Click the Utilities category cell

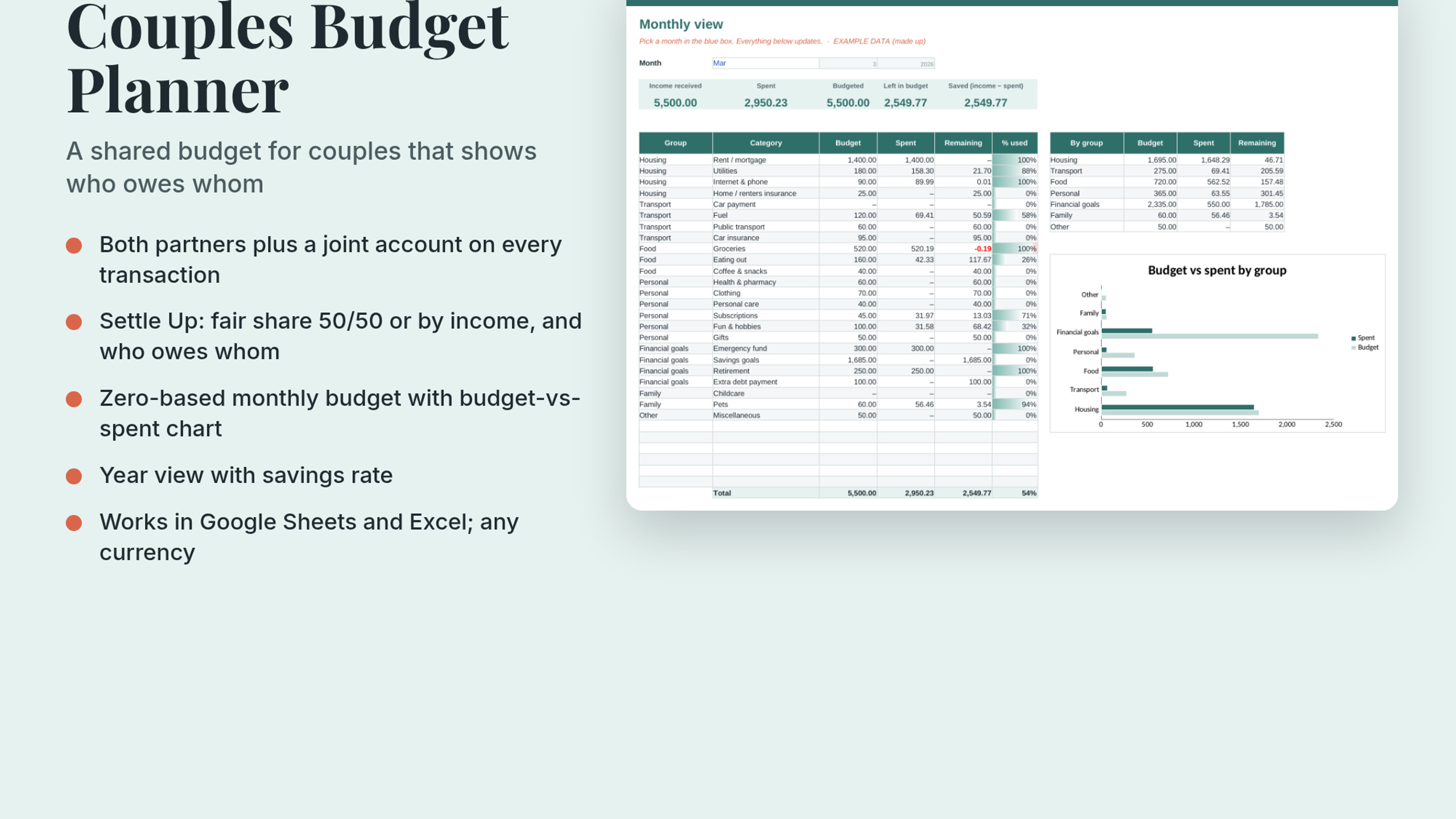[x=766, y=171]
